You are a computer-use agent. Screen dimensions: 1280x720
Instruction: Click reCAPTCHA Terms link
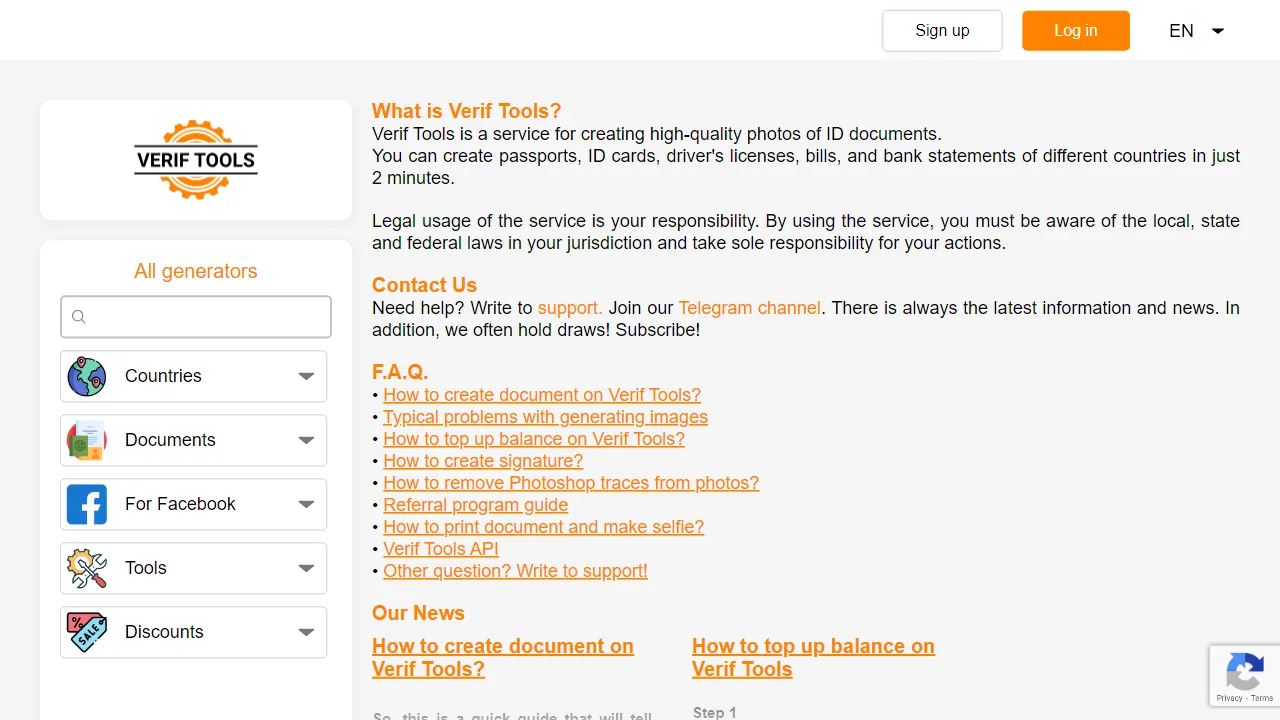1262,698
